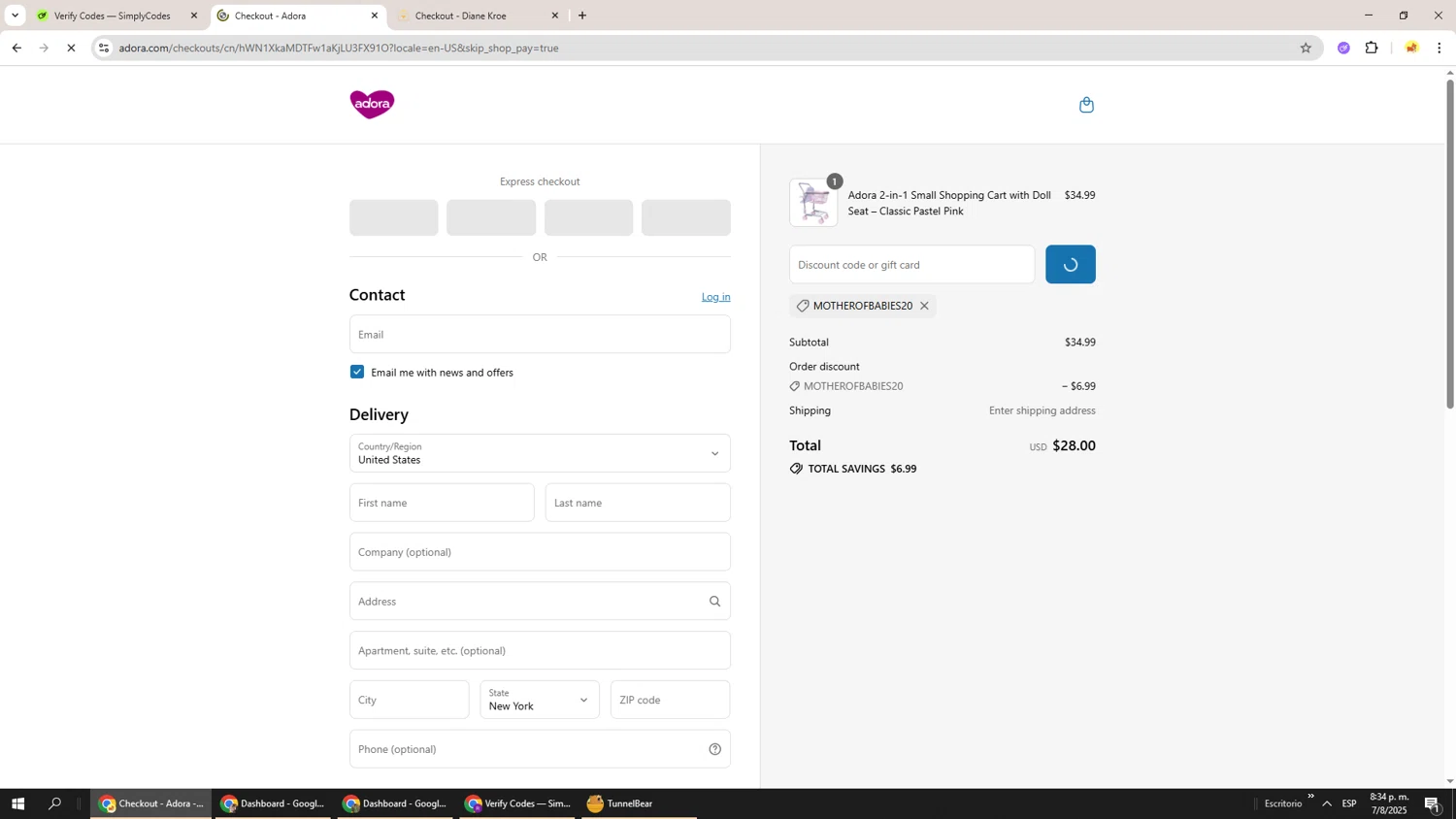Click the Log in link
This screenshot has width=1456, height=819.
coord(715,297)
